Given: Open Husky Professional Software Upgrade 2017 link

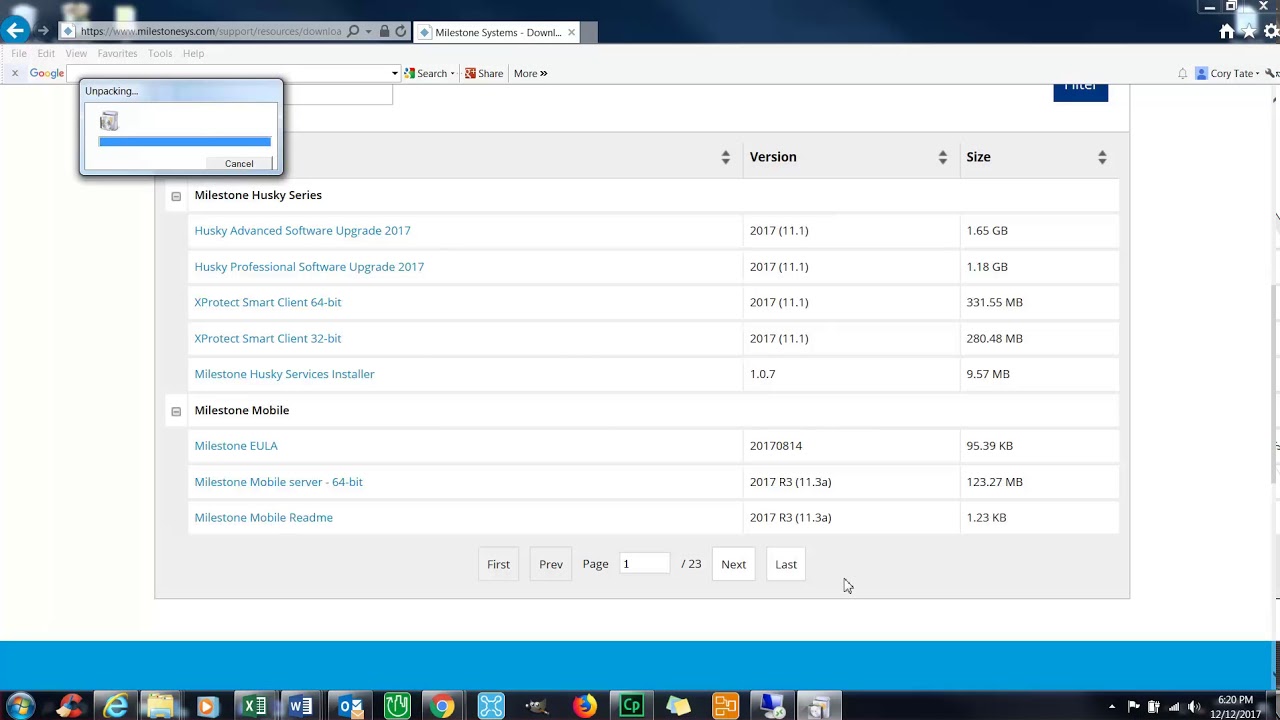Looking at the screenshot, I should click(x=309, y=267).
